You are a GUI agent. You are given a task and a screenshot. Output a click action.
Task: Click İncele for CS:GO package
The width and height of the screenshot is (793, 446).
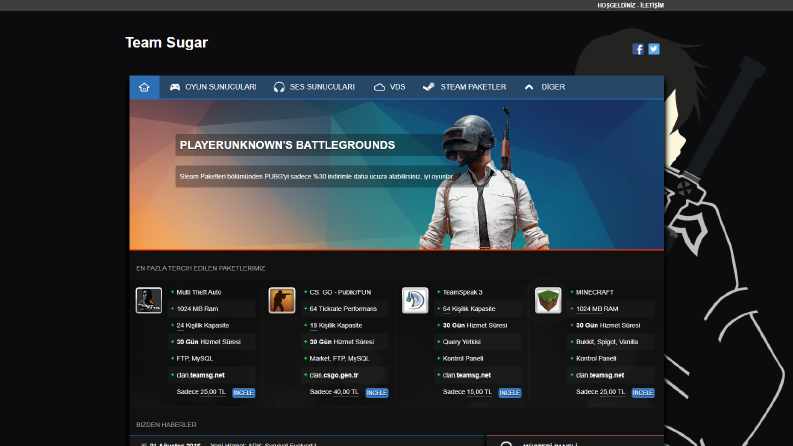point(377,393)
